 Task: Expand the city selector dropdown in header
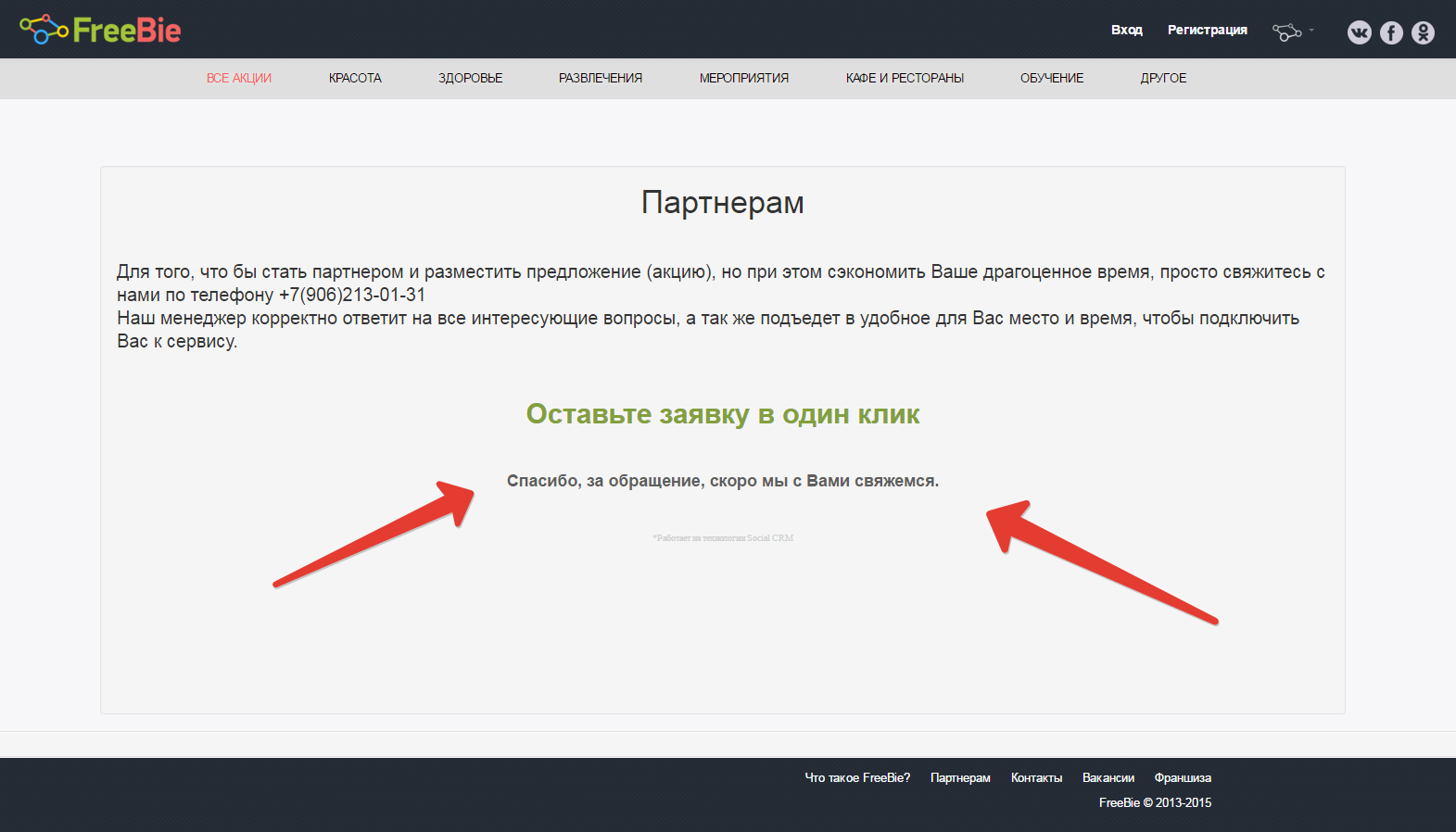pyautogui.click(x=1293, y=32)
